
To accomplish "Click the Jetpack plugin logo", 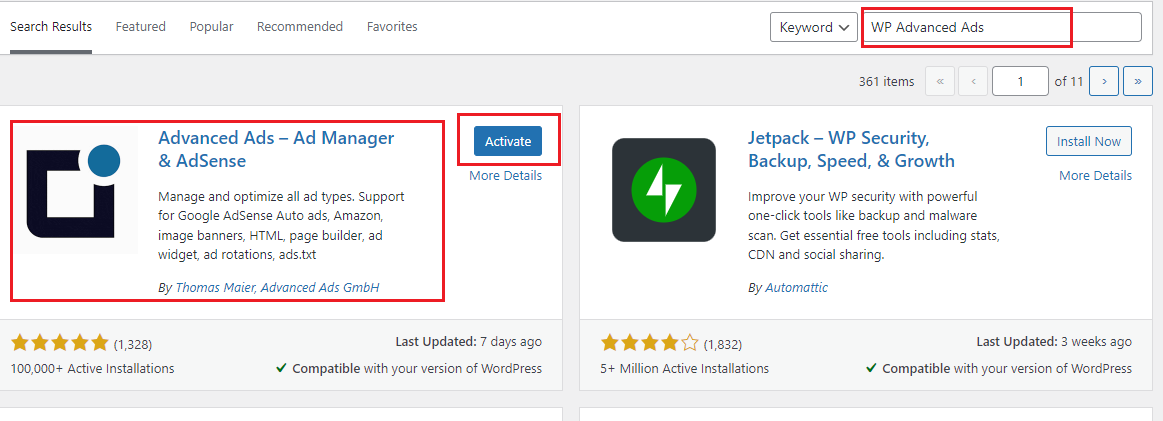I will tap(664, 190).
